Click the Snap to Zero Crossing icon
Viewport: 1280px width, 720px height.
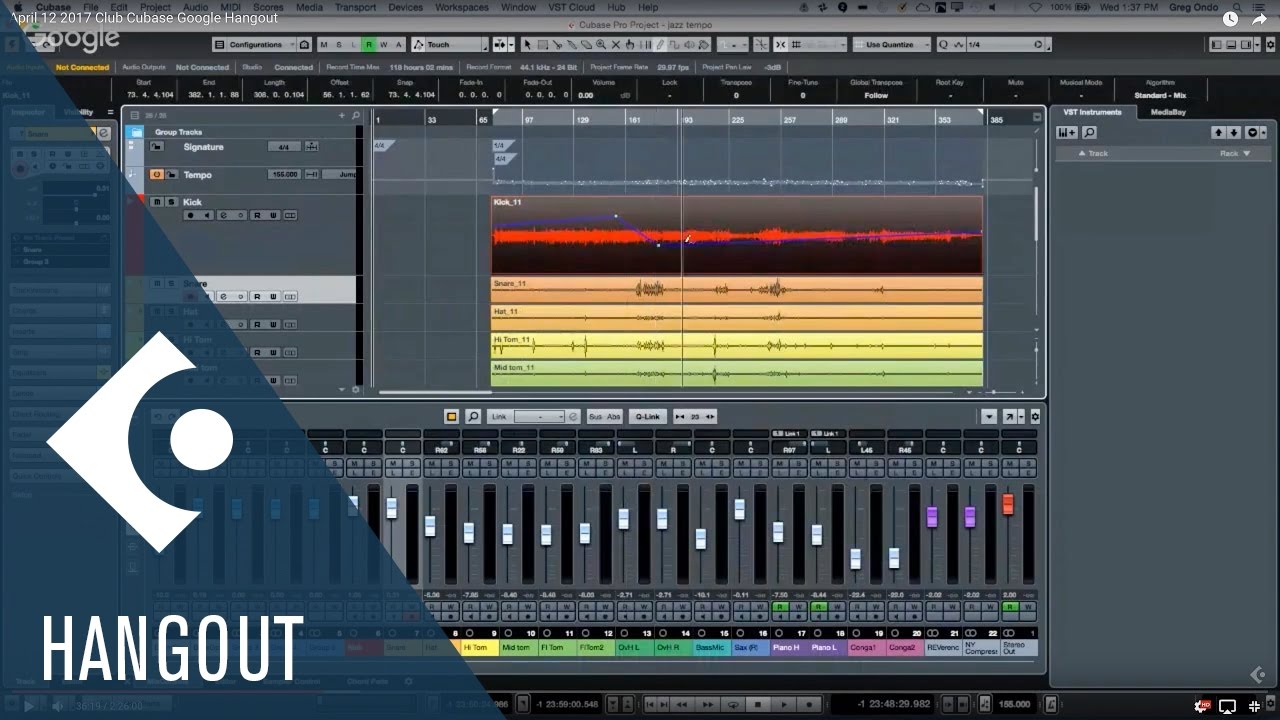pos(761,45)
